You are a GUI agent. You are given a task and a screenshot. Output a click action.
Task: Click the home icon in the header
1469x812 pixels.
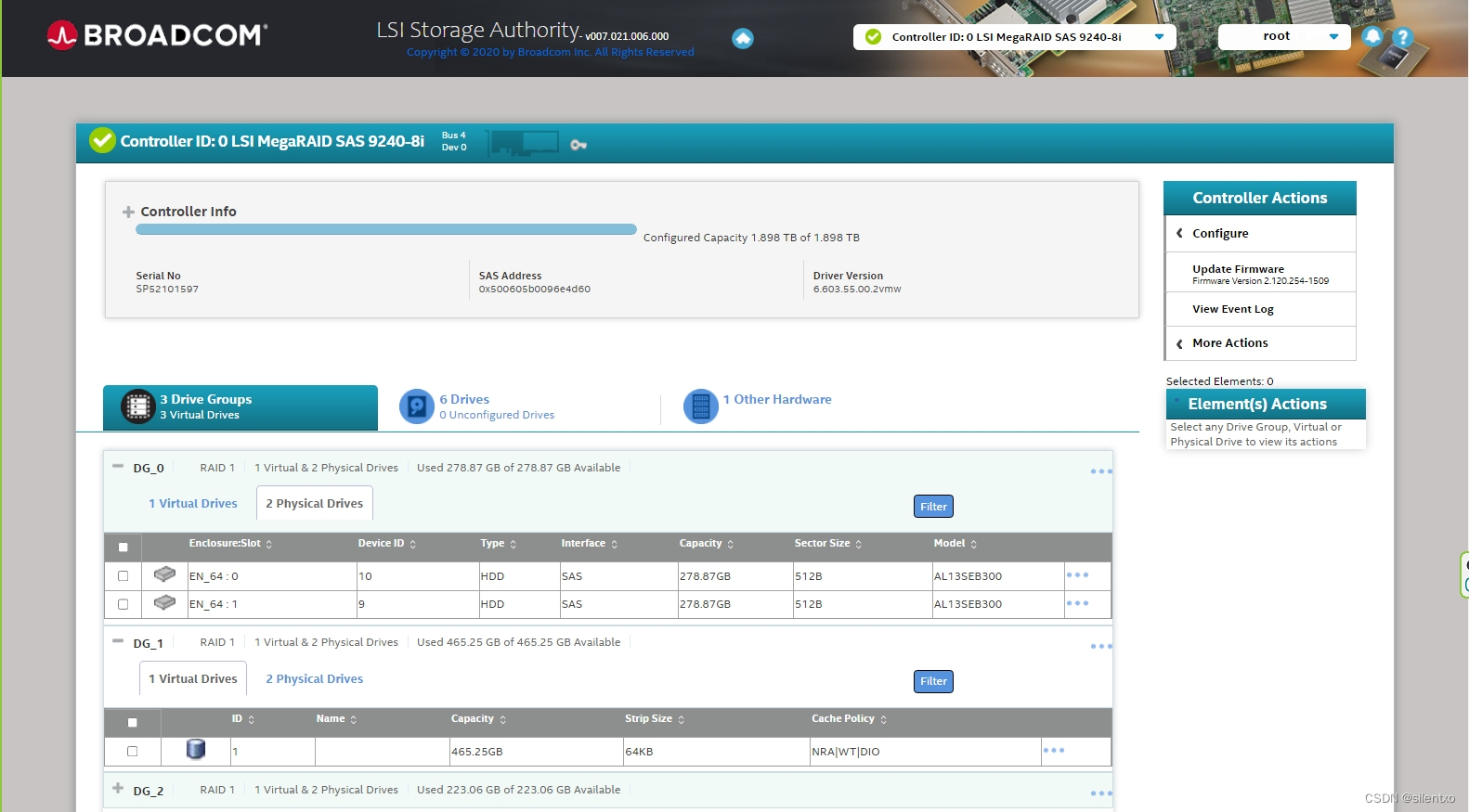point(743,38)
